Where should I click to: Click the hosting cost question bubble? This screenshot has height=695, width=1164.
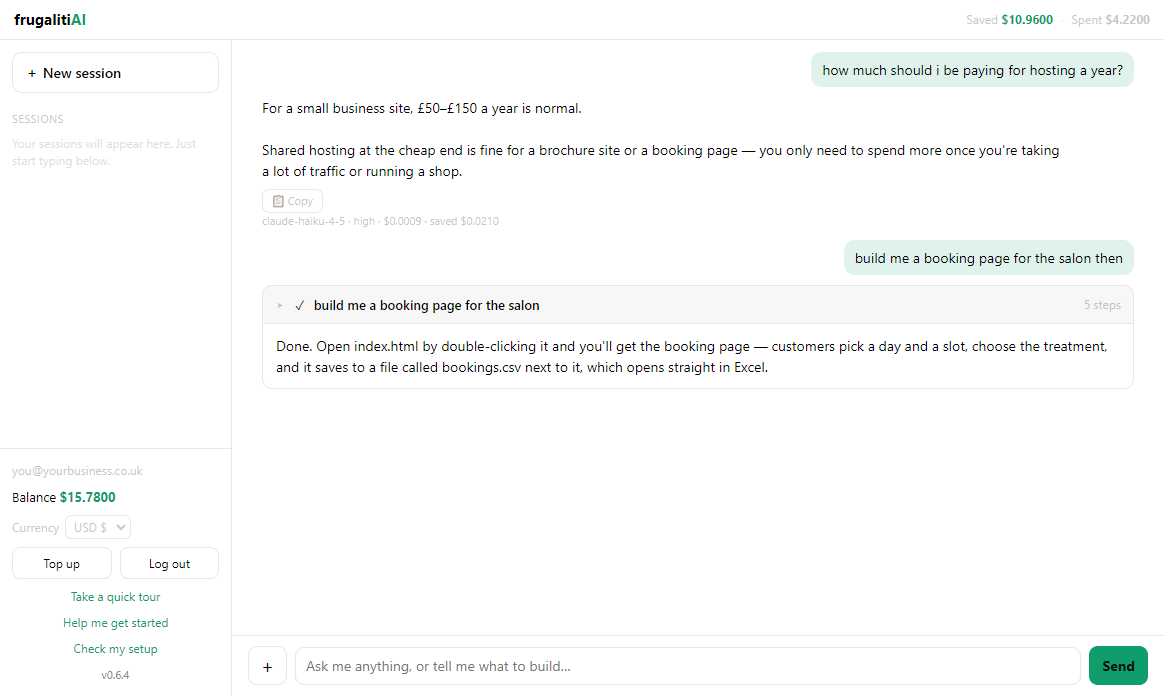972,70
